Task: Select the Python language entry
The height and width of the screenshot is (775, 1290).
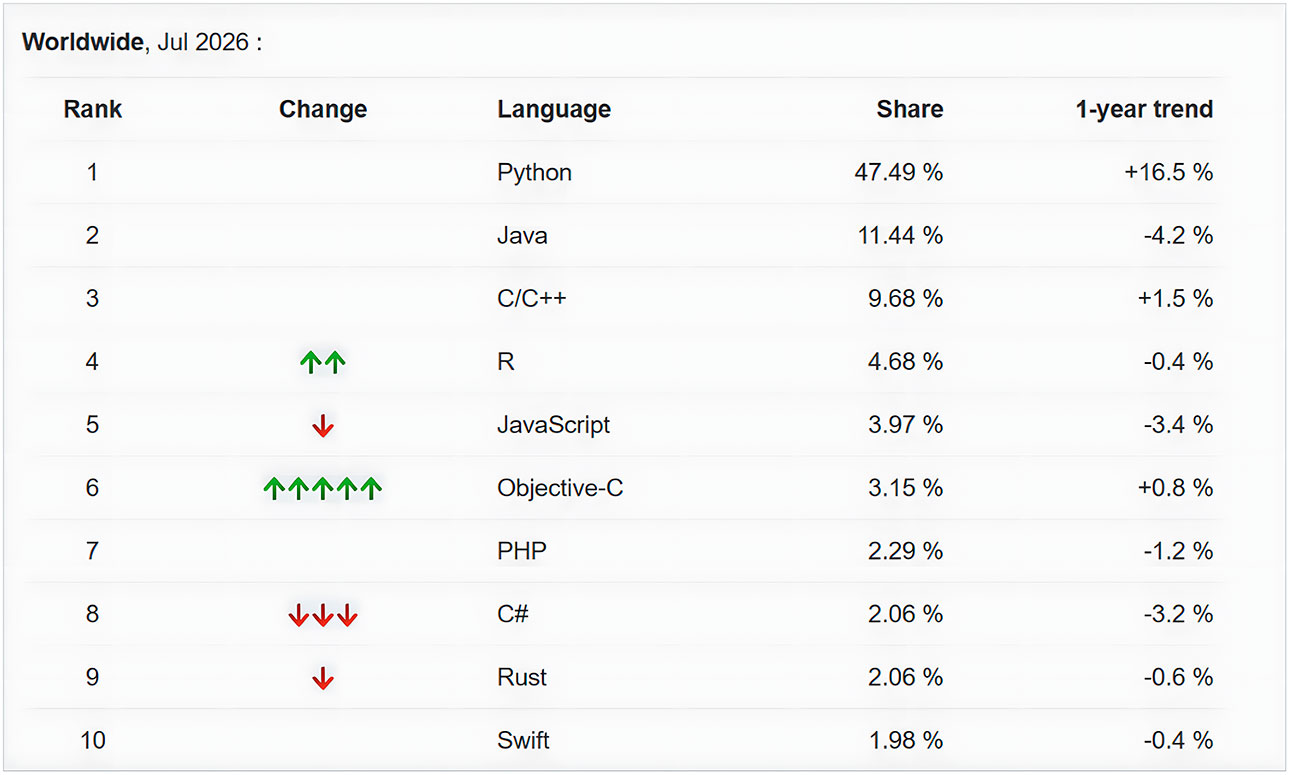Action: tap(535, 172)
